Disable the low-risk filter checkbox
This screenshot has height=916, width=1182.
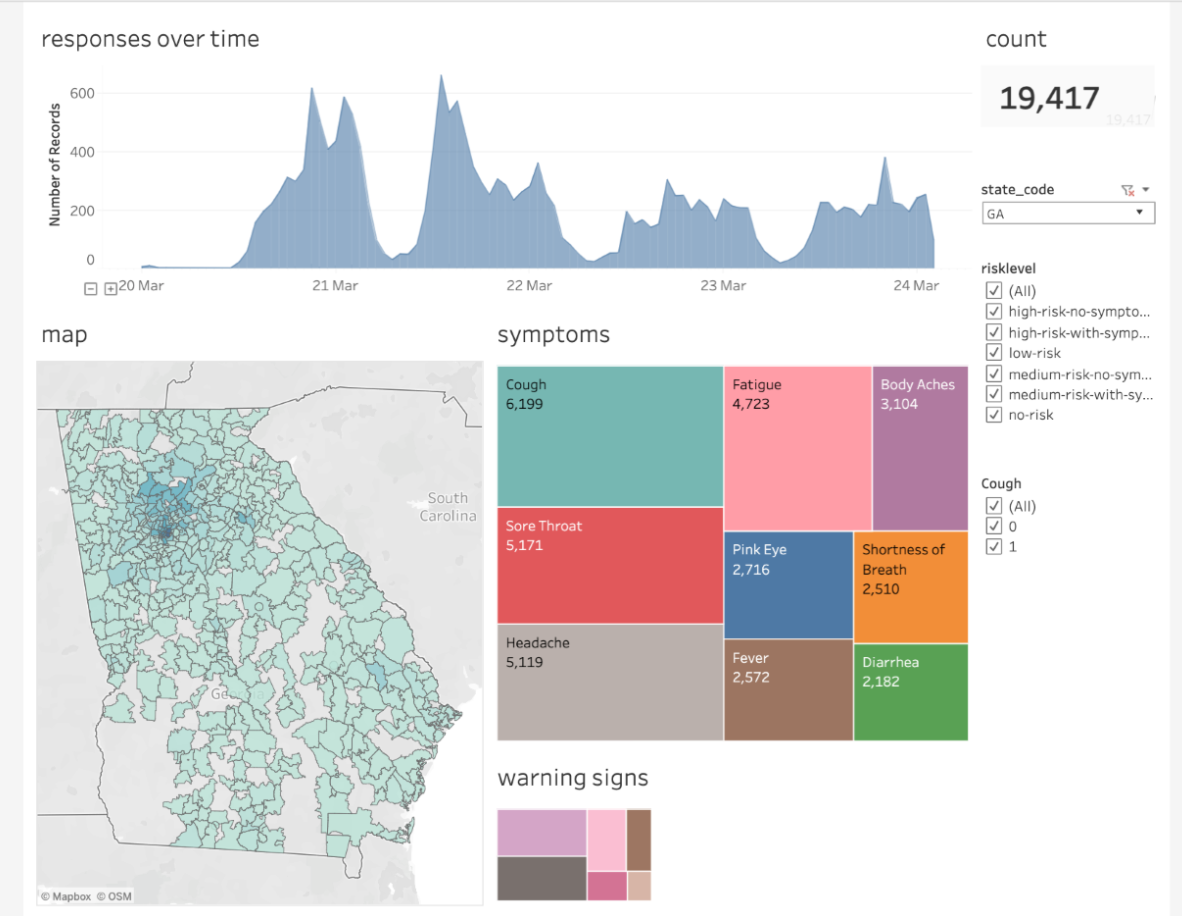click(x=993, y=352)
